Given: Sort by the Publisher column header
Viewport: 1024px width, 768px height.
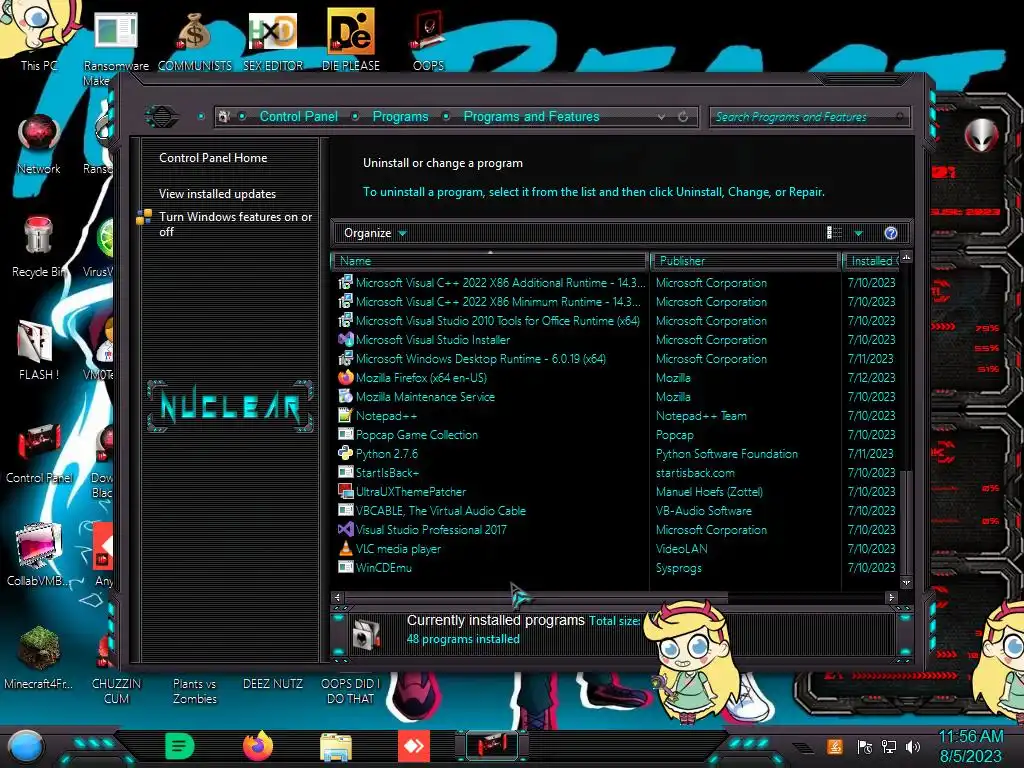Looking at the screenshot, I should tap(744, 261).
